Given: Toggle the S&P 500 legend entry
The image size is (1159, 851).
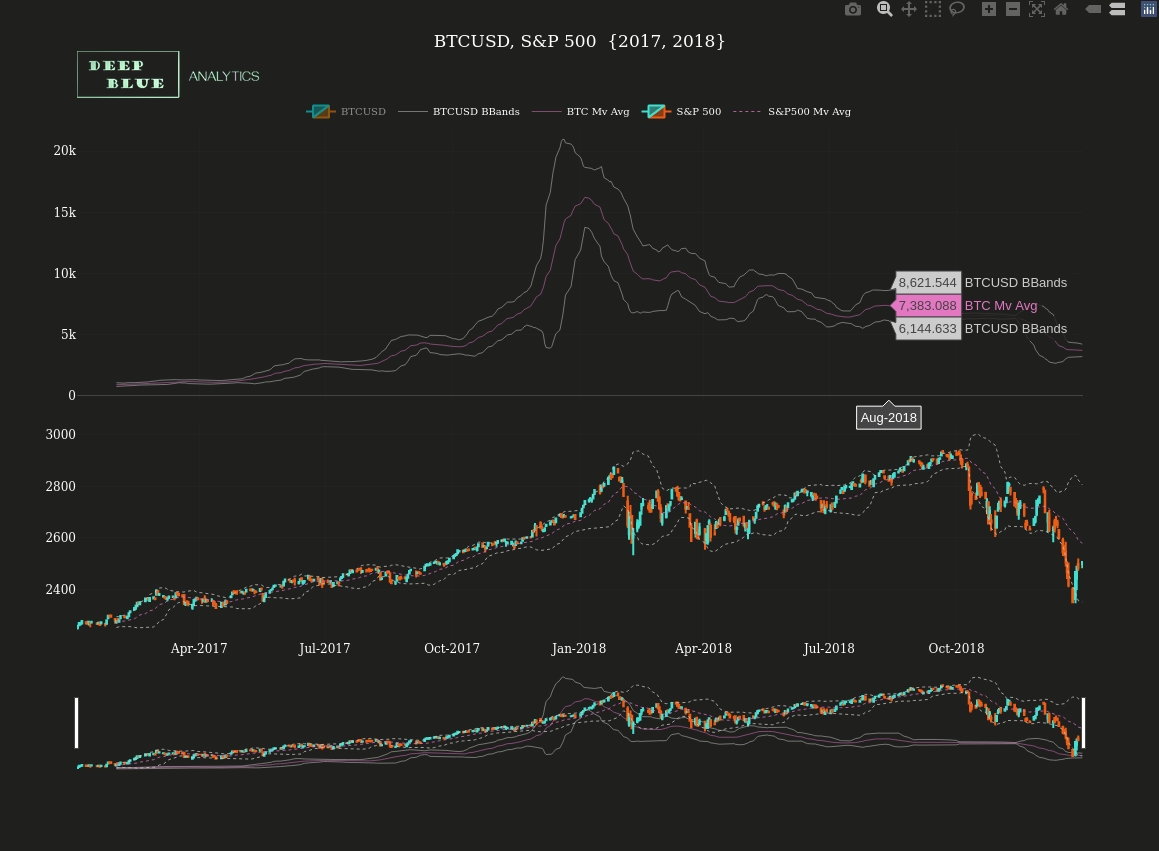Looking at the screenshot, I should tap(682, 112).
